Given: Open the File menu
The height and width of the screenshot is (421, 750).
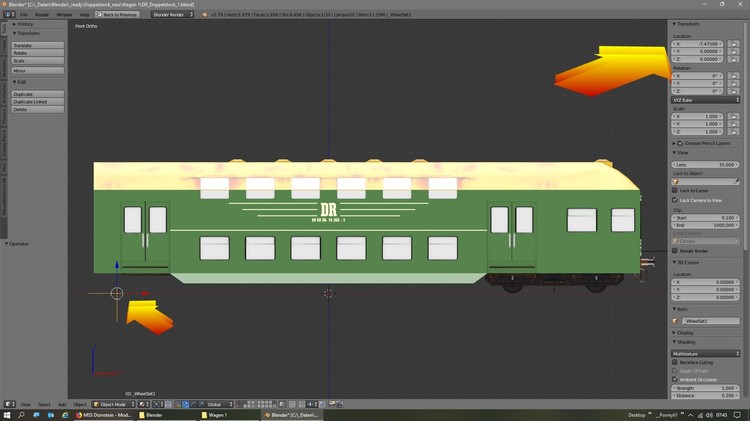Looking at the screenshot, I should click(x=23, y=15).
